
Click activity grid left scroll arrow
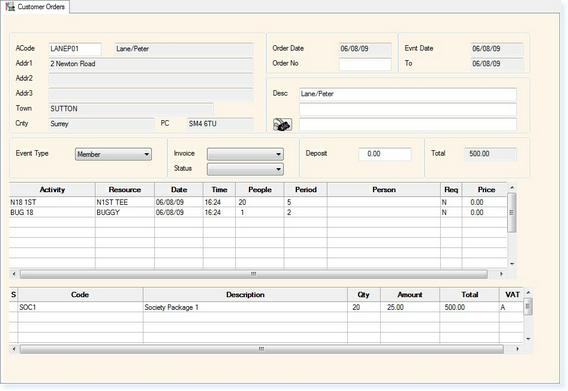coord(14,274)
